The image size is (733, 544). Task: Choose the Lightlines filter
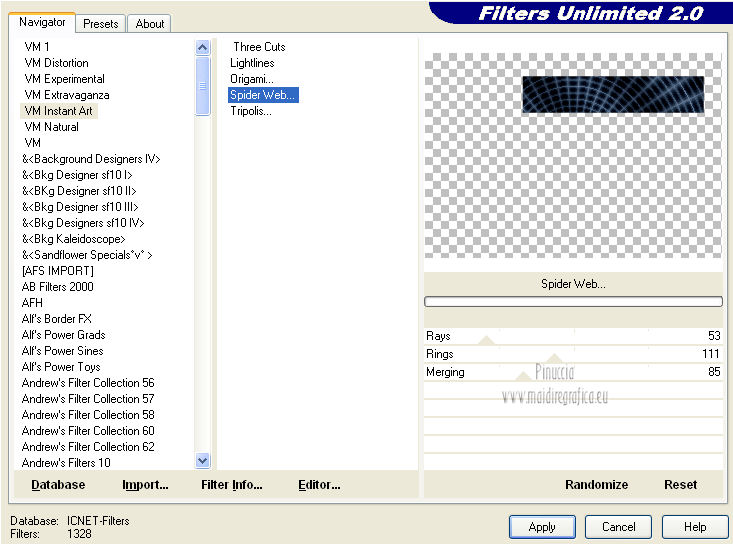(x=252, y=63)
